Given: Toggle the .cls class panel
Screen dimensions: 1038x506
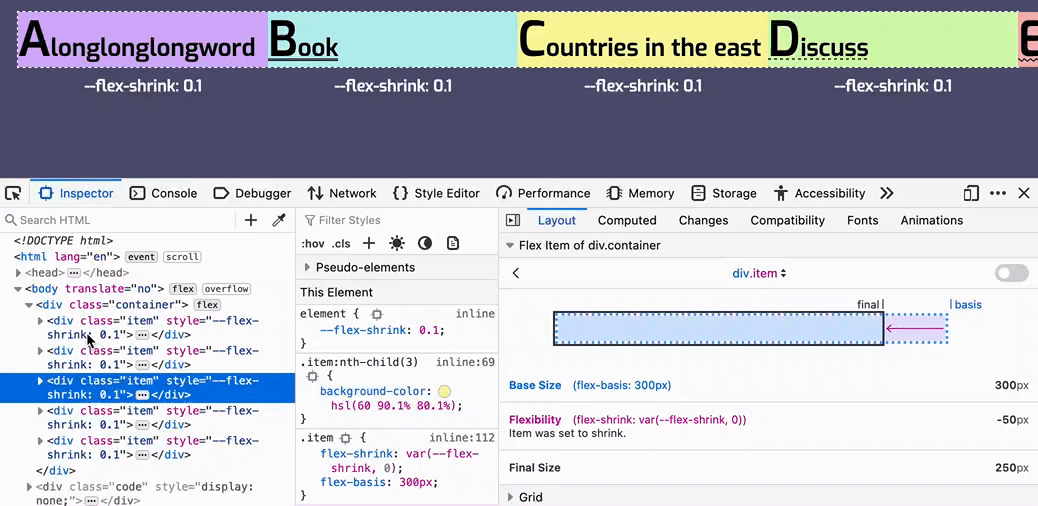Looking at the screenshot, I should pyautogui.click(x=342, y=243).
